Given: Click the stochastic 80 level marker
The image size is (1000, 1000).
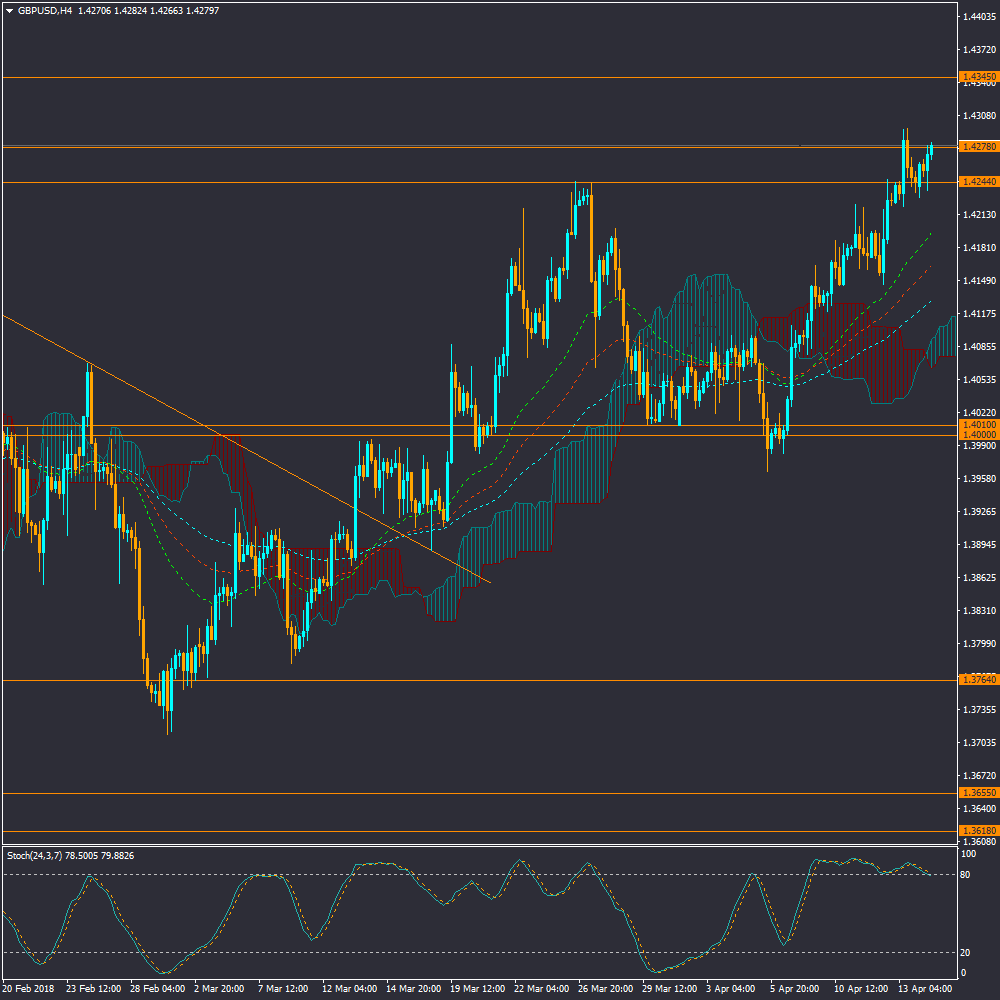Looking at the screenshot, I should click(966, 875).
